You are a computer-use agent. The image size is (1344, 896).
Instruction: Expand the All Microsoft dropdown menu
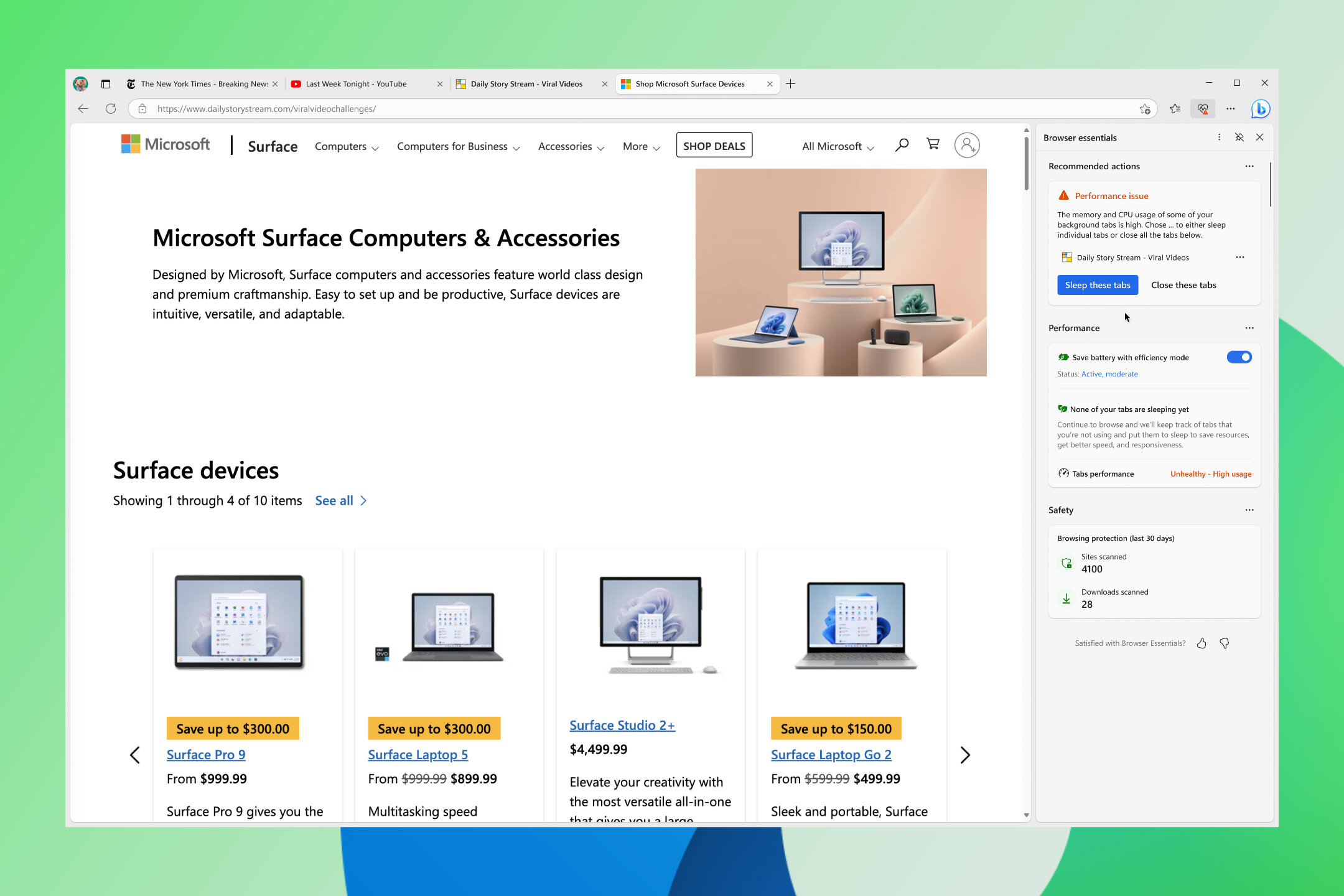click(x=838, y=146)
